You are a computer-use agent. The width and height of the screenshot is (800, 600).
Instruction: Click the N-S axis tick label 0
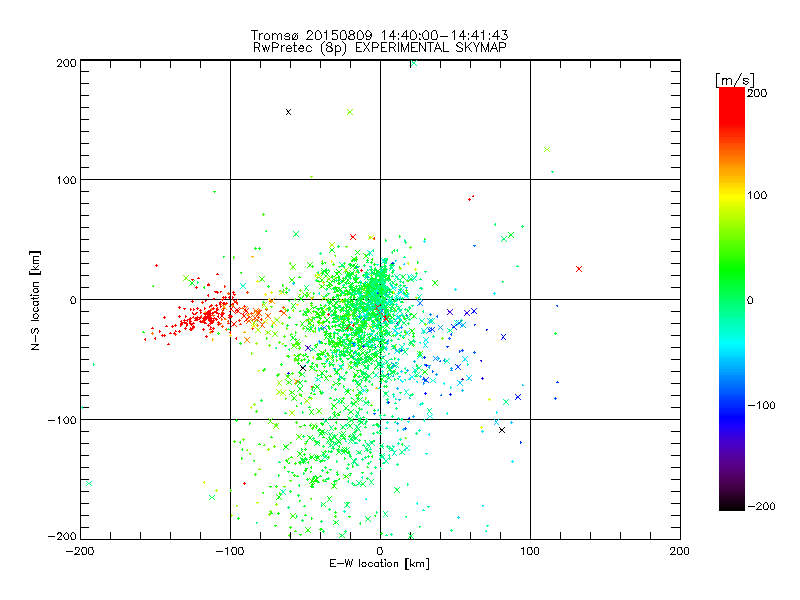(x=73, y=300)
